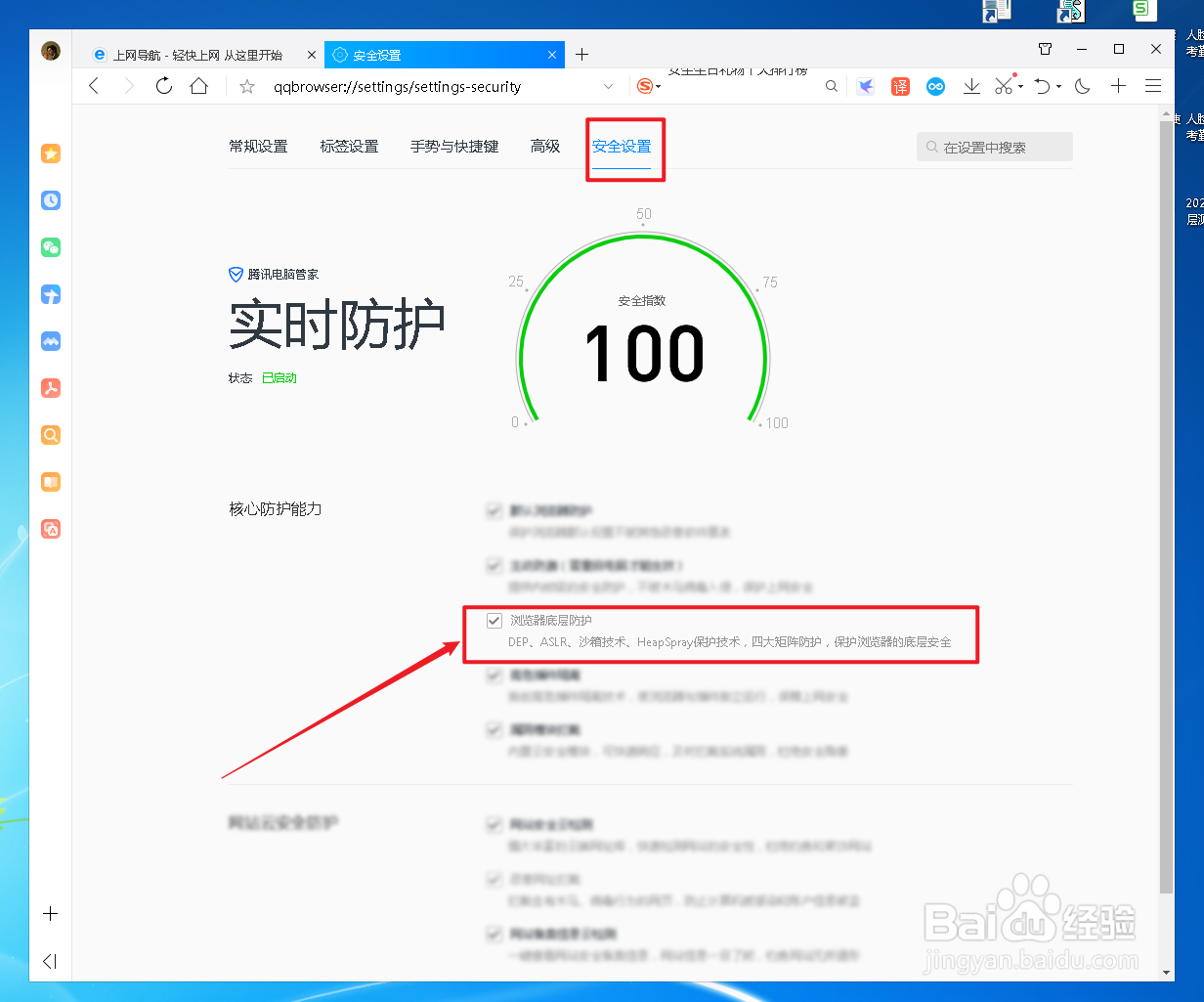Click the Sogou search engine icon
This screenshot has height=1002, width=1204.
tap(644, 86)
